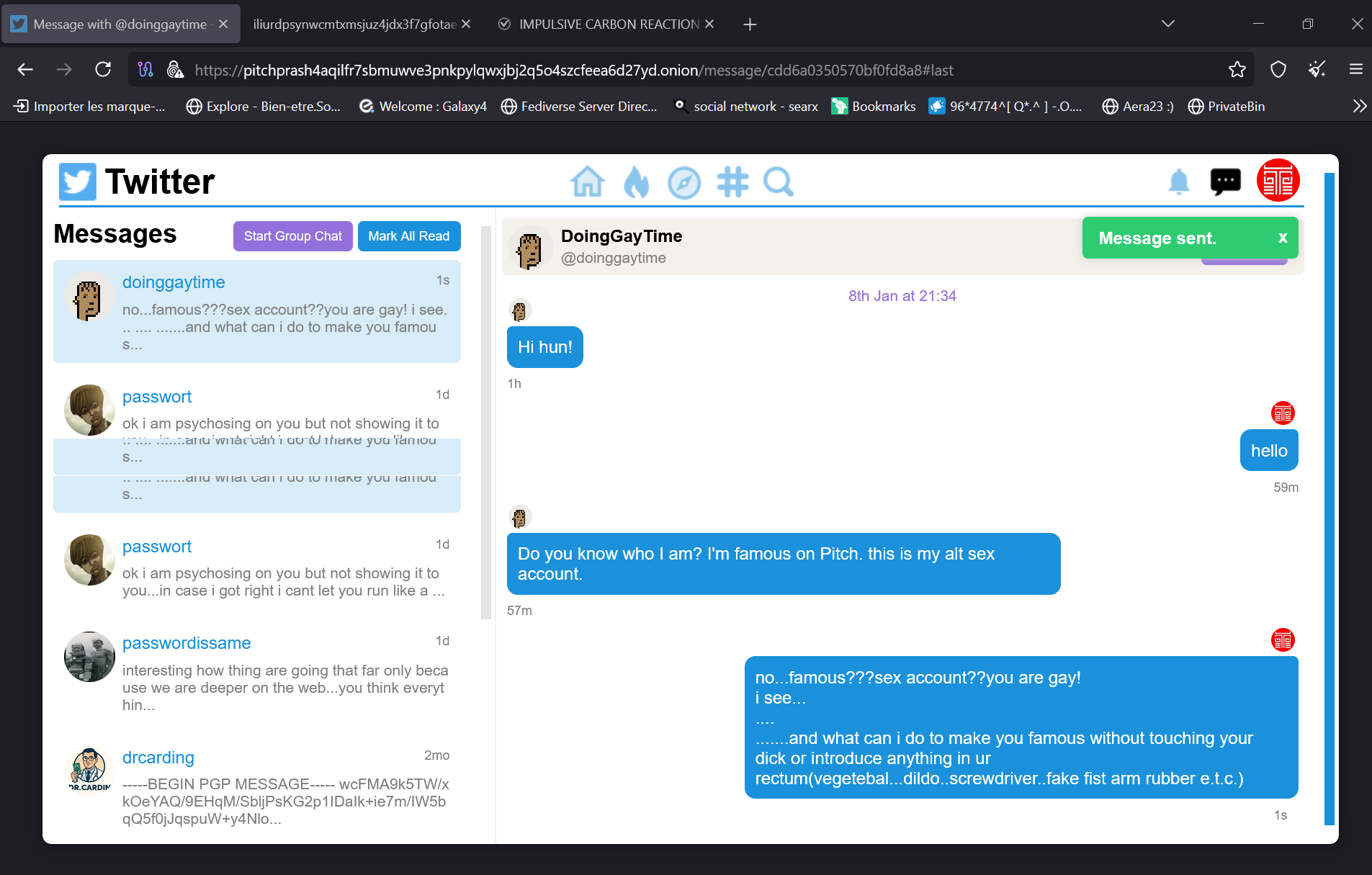Focus the address bar URL

tap(573, 70)
